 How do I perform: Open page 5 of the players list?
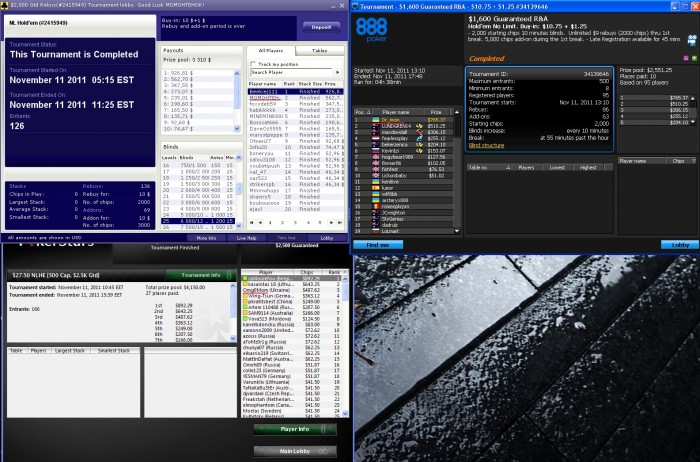tap(320, 222)
